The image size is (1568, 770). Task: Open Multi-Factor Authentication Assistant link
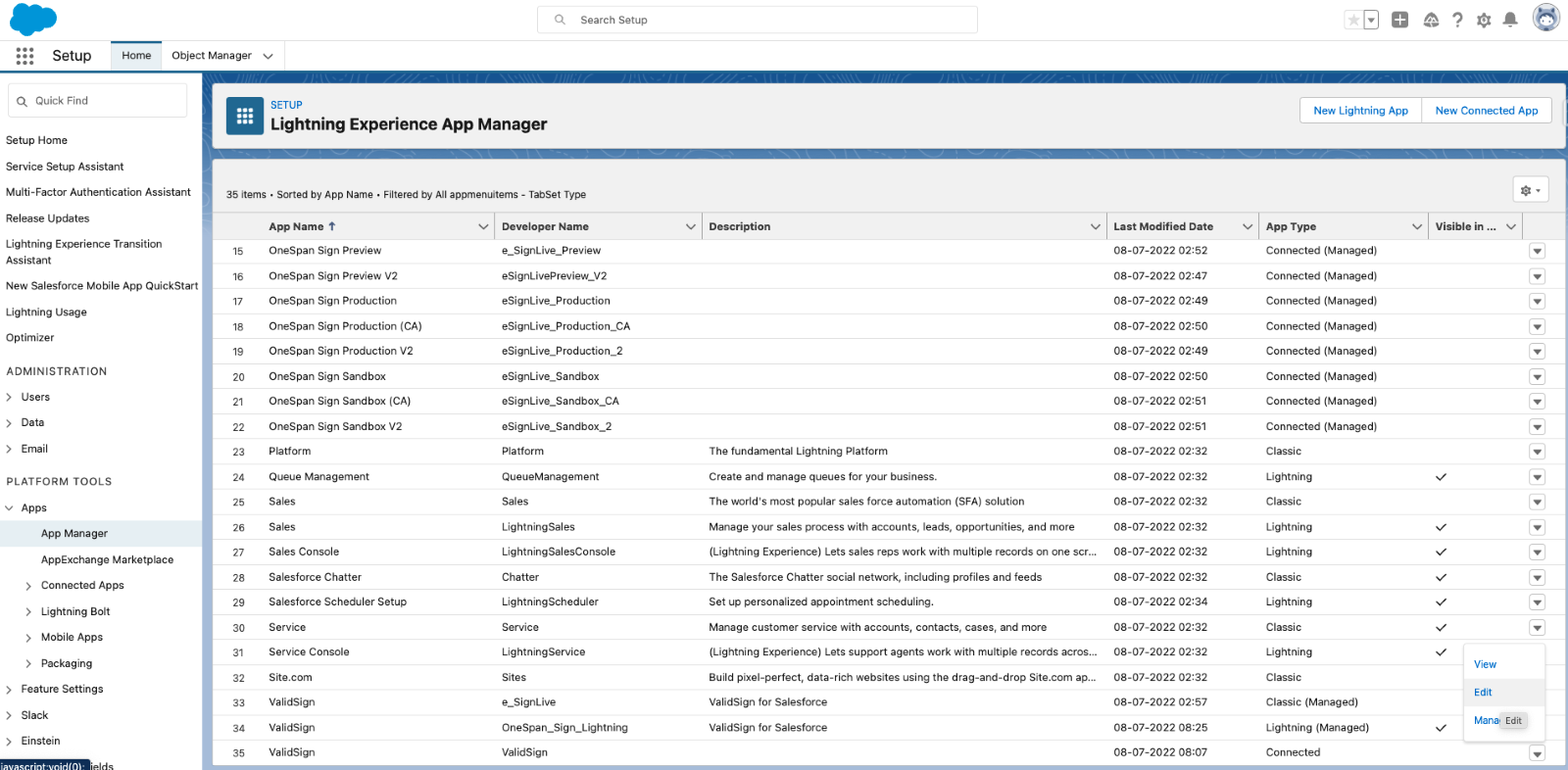pyautogui.click(x=98, y=192)
